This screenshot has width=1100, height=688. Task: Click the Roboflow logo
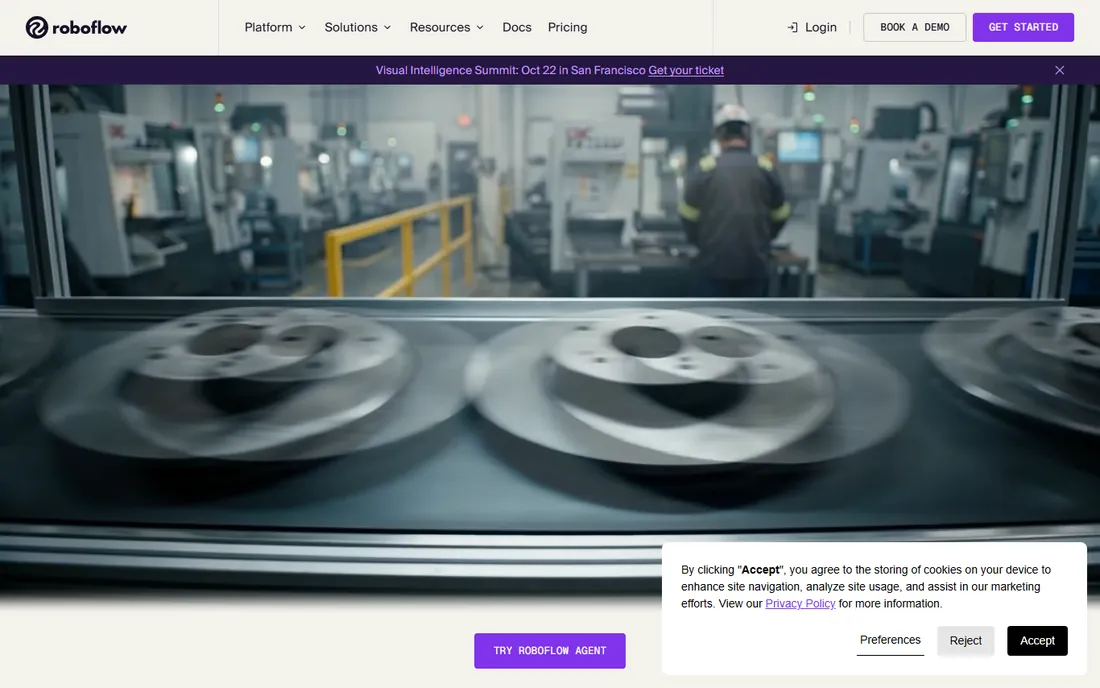click(76, 27)
